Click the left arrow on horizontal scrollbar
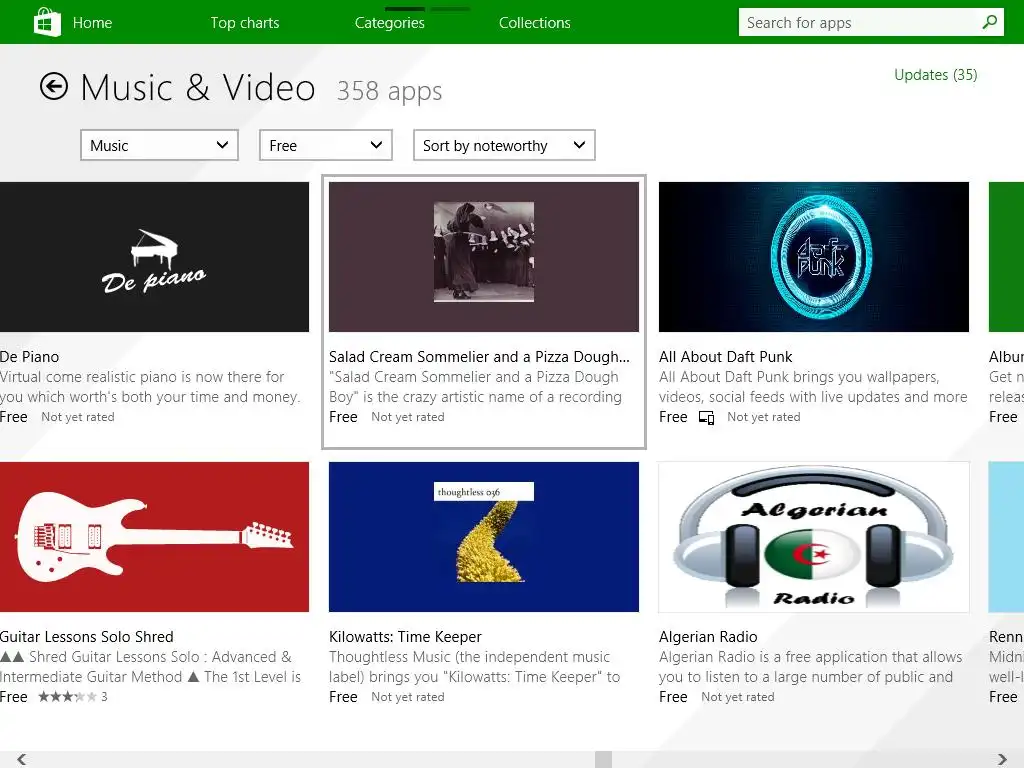1024x768 pixels. (x=22, y=759)
